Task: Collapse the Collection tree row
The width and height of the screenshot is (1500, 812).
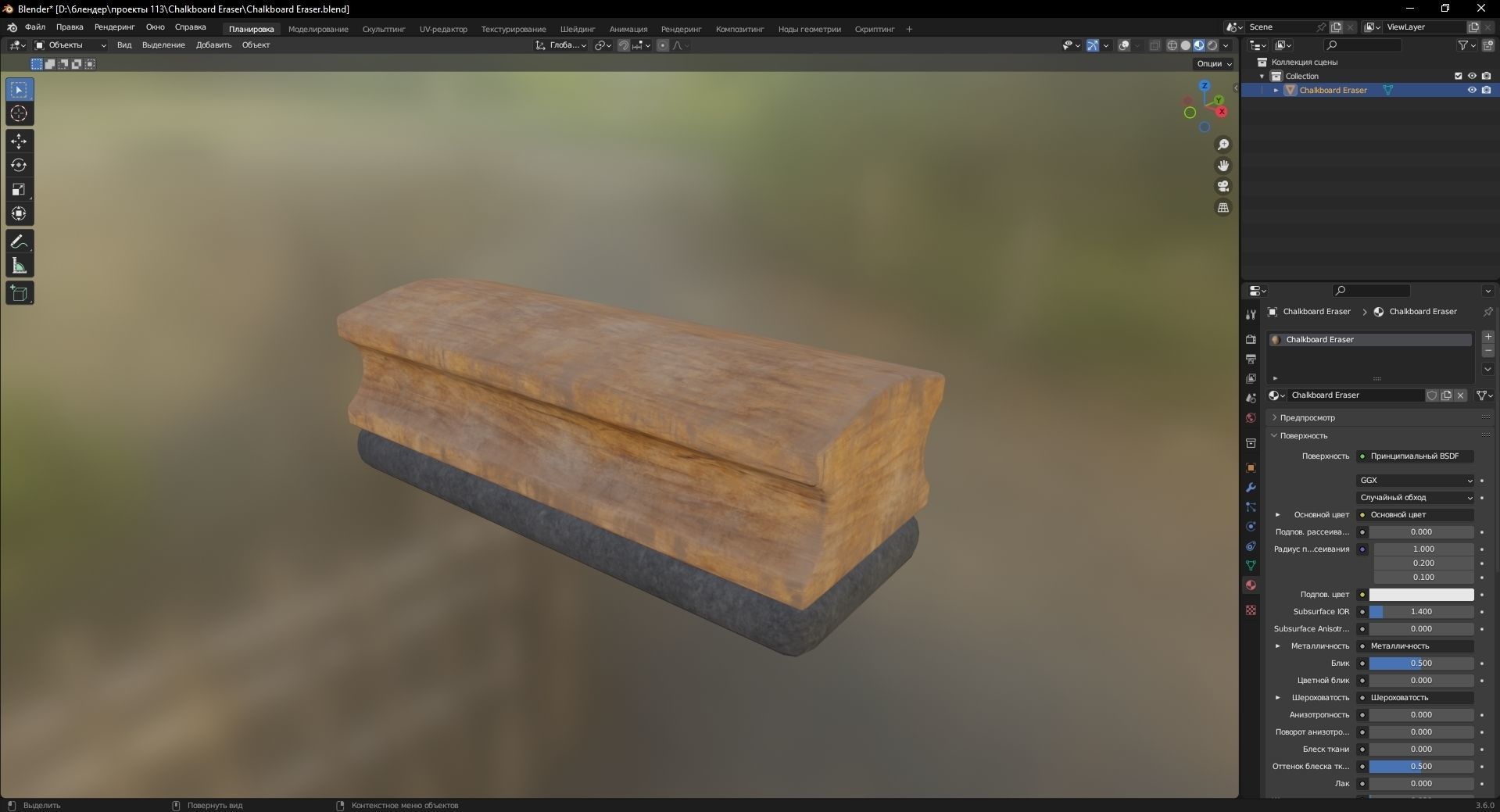Action: [x=1262, y=76]
